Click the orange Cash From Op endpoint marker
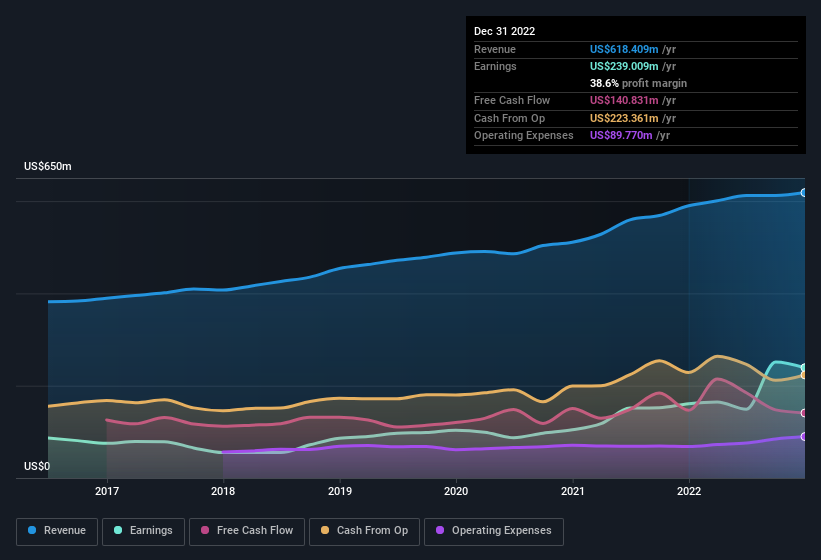The height and width of the screenshot is (560, 821). [x=804, y=375]
